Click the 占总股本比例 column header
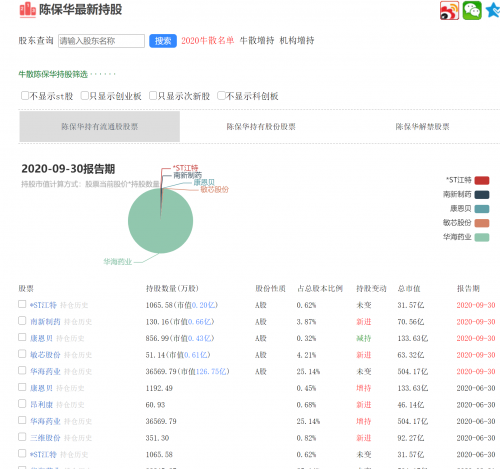Image resolution: width=500 pixels, height=469 pixels. pos(320,288)
